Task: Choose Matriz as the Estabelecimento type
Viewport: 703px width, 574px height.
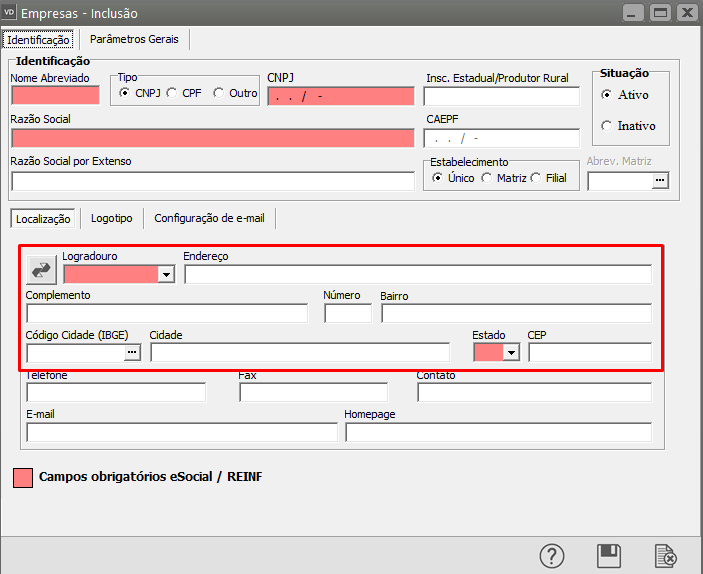Action: point(487,178)
